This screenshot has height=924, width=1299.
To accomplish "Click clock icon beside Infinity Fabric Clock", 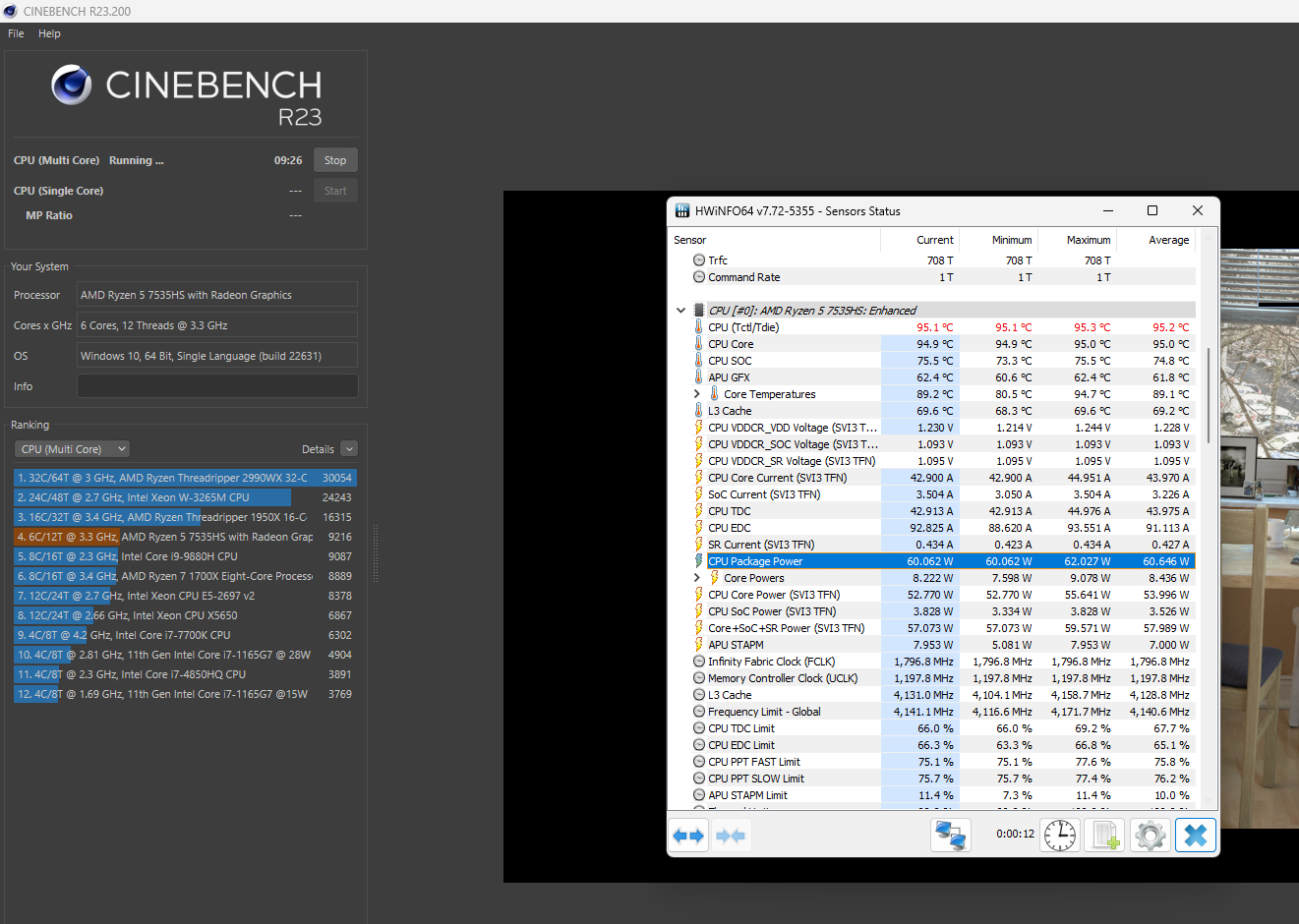I will [699, 662].
